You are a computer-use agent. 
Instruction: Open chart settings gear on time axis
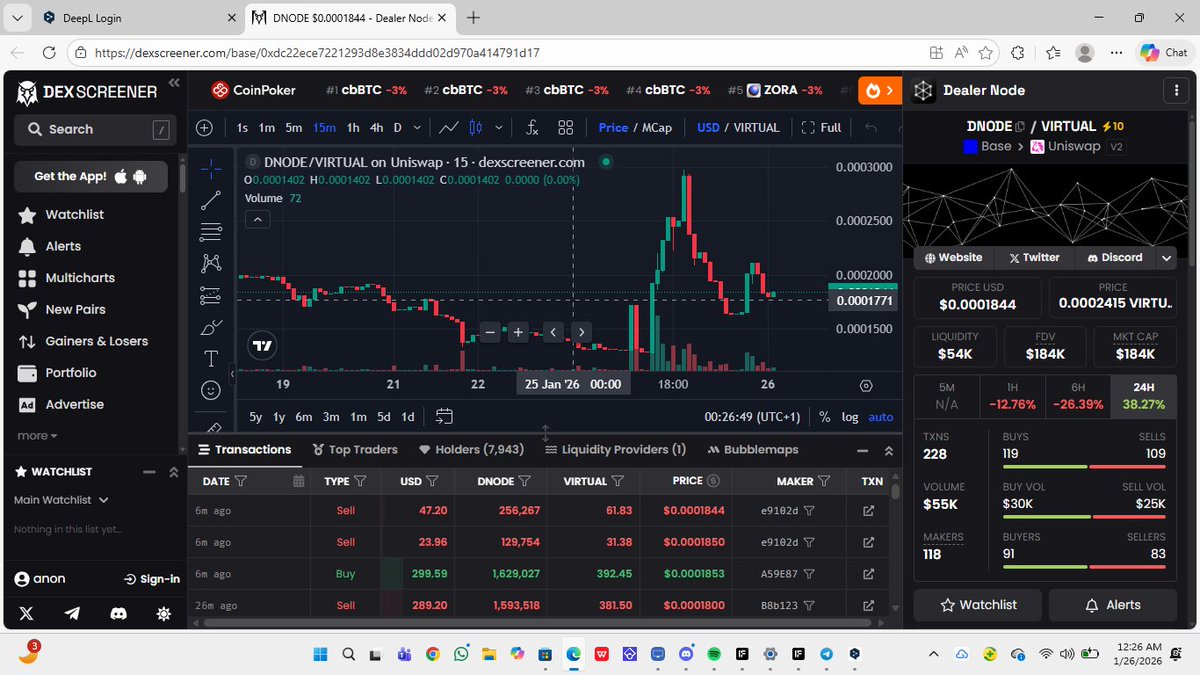866,385
